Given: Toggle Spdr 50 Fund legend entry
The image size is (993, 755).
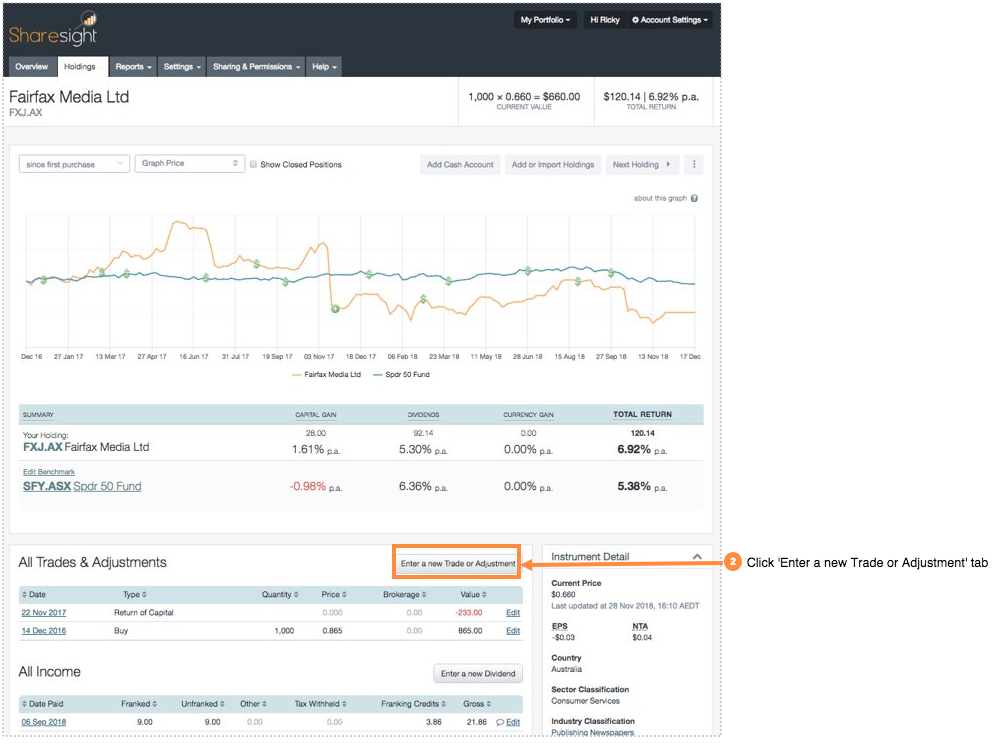Looking at the screenshot, I should click(x=402, y=374).
